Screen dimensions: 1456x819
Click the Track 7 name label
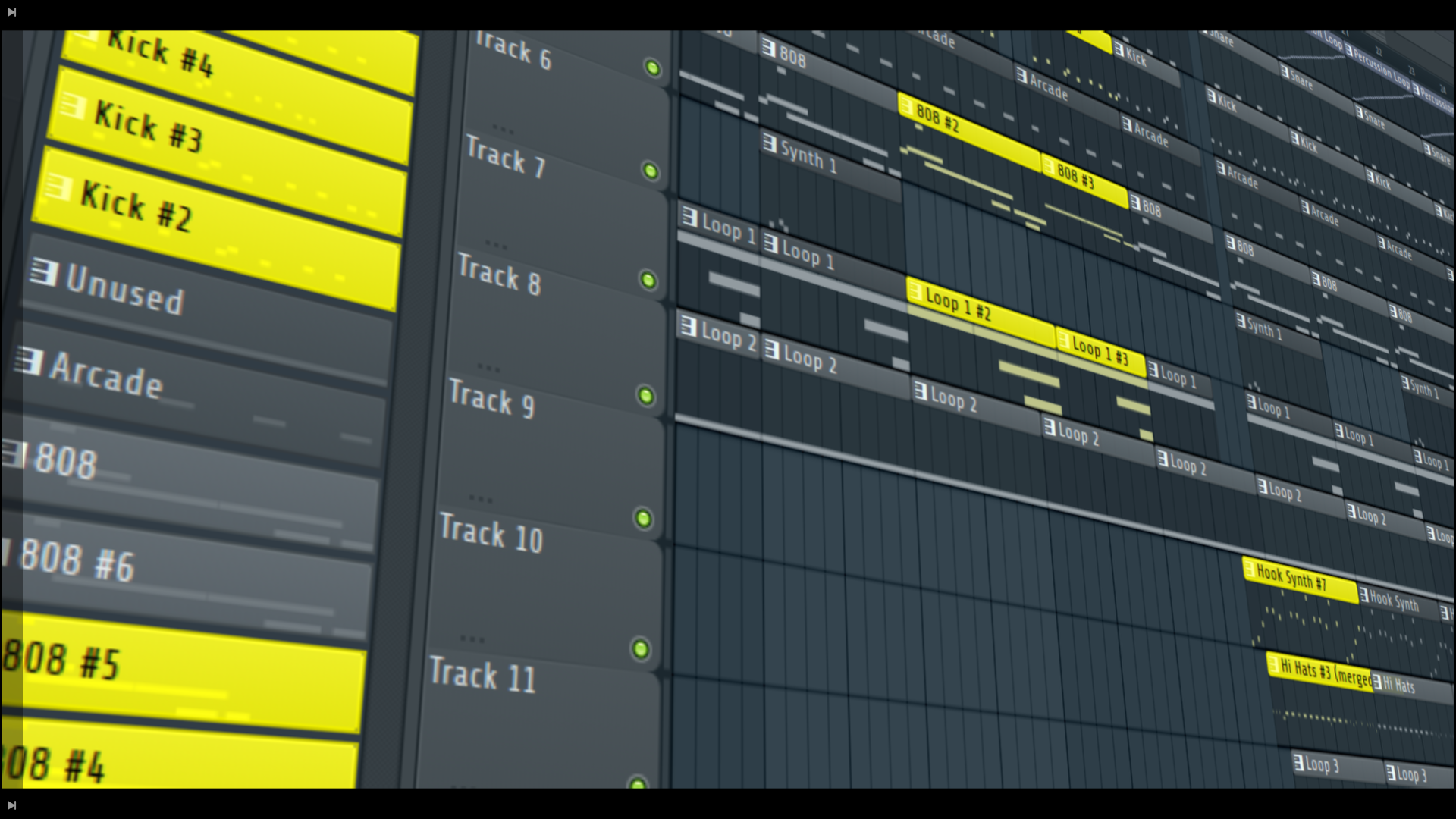point(506,157)
